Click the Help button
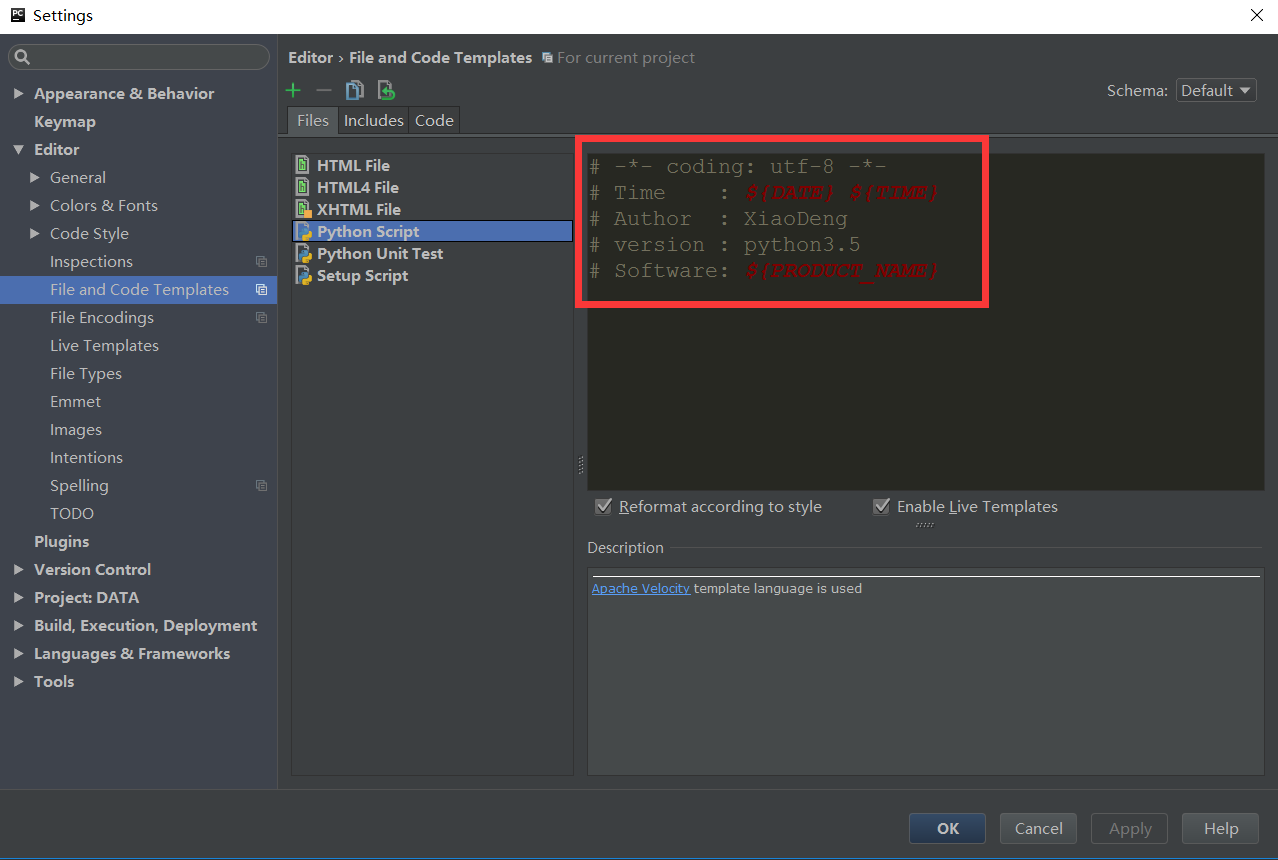This screenshot has width=1278, height=860. click(1220, 828)
